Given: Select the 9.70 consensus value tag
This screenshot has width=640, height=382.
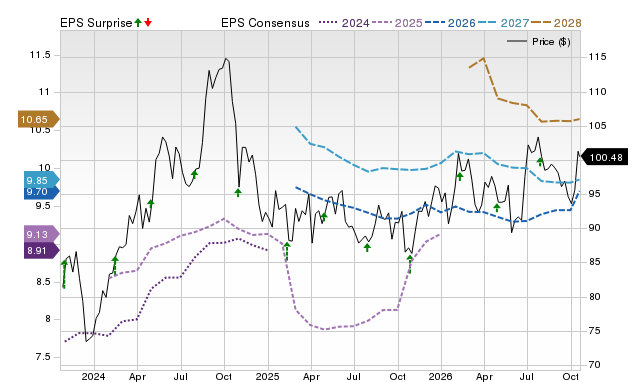Looking at the screenshot, I should pos(41,192).
